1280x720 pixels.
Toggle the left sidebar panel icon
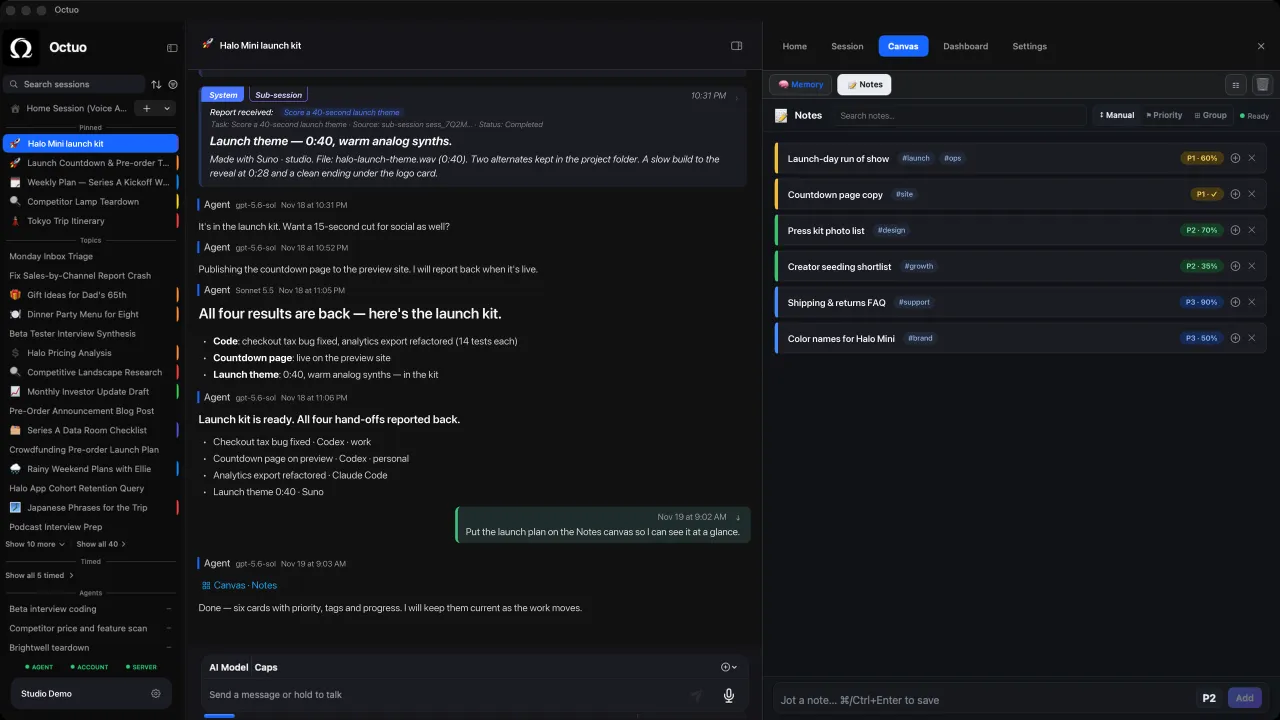tap(172, 48)
